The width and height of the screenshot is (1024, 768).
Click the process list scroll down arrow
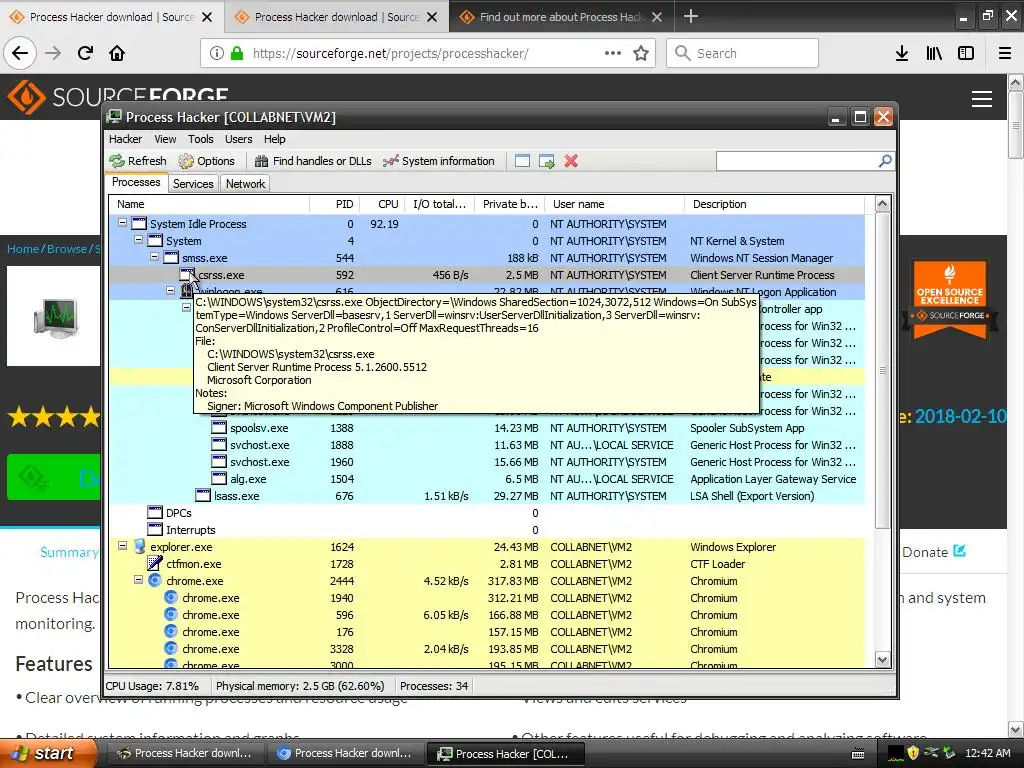pyautogui.click(x=882, y=660)
